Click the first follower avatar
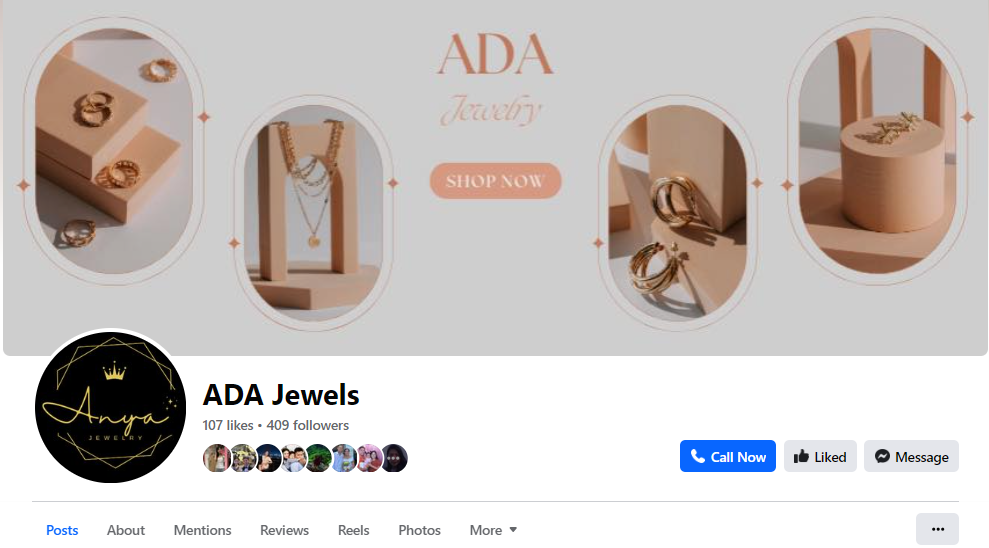The image size is (989, 548). [216, 458]
